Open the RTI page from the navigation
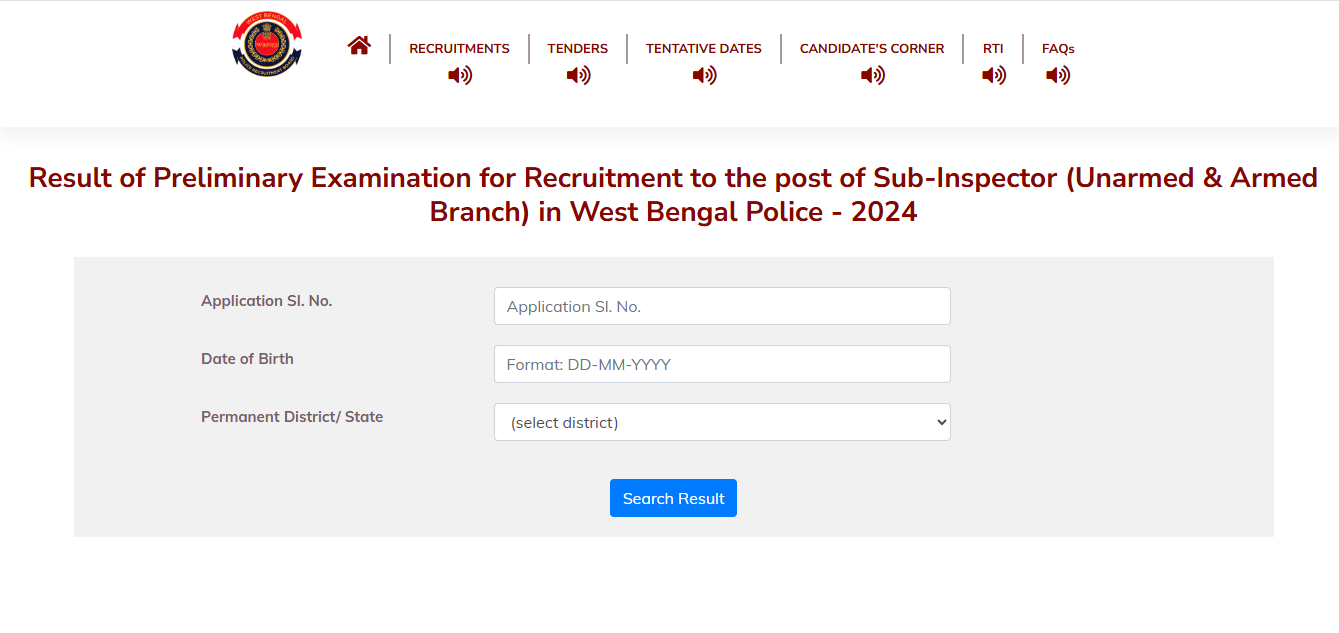This screenshot has height=633, width=1339. 992,48
